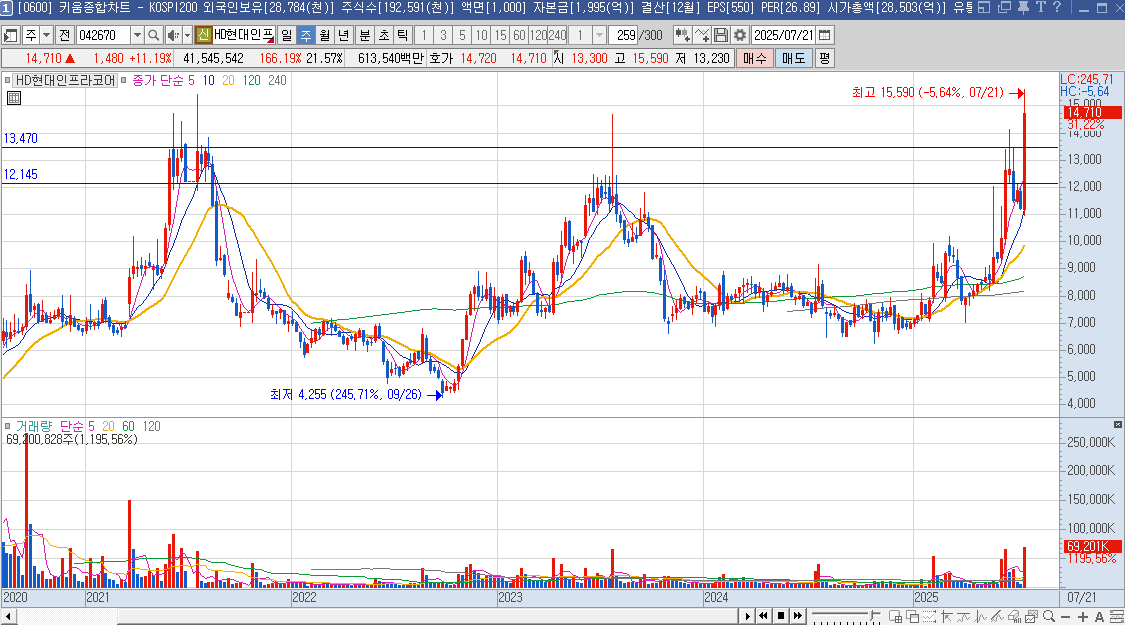Screen dimensions: 1125x625
Task: Click the chart image gallery icon
Action: pos(1031,616)
